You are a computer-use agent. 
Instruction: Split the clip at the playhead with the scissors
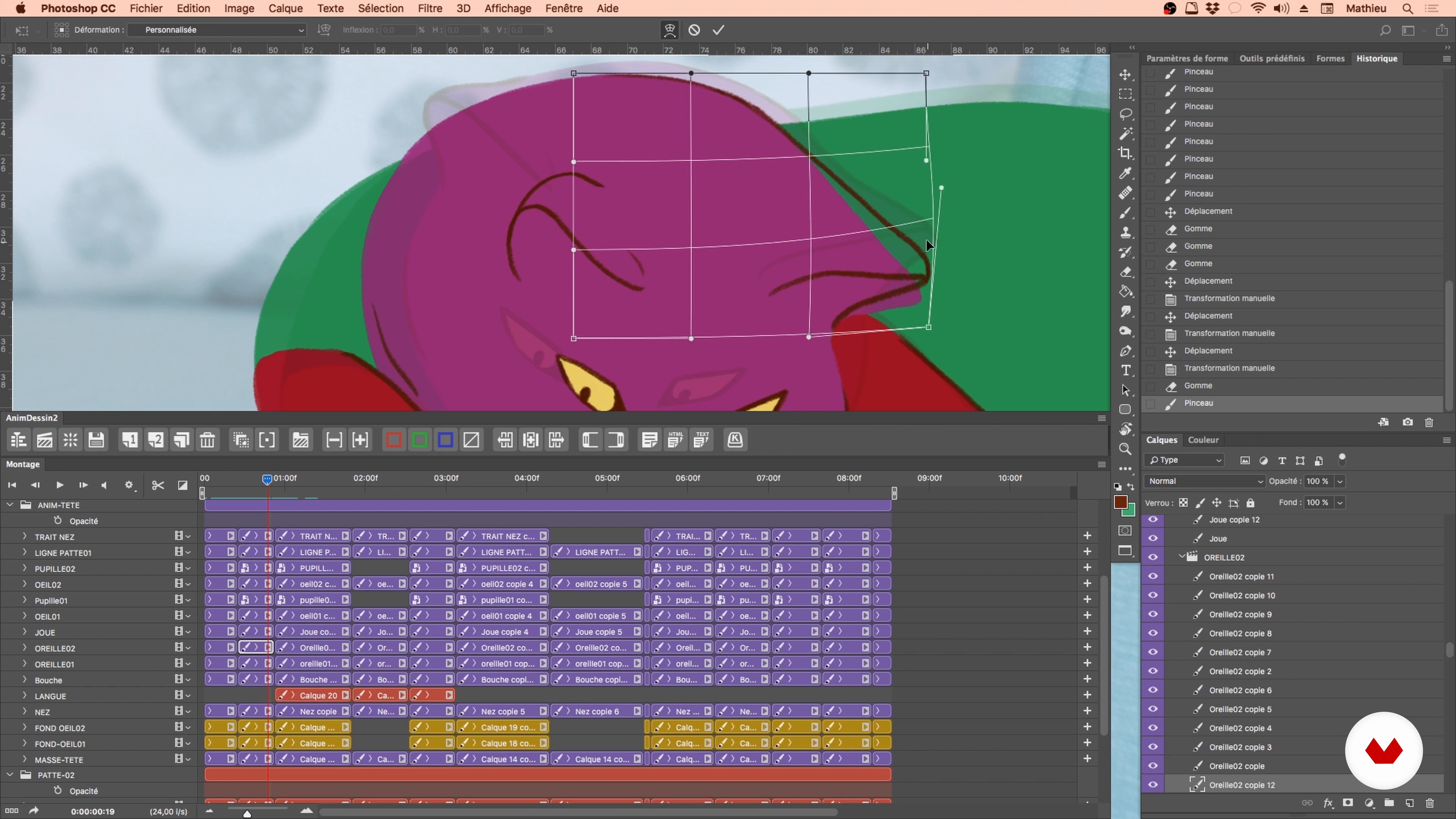[x=158, y=485]
